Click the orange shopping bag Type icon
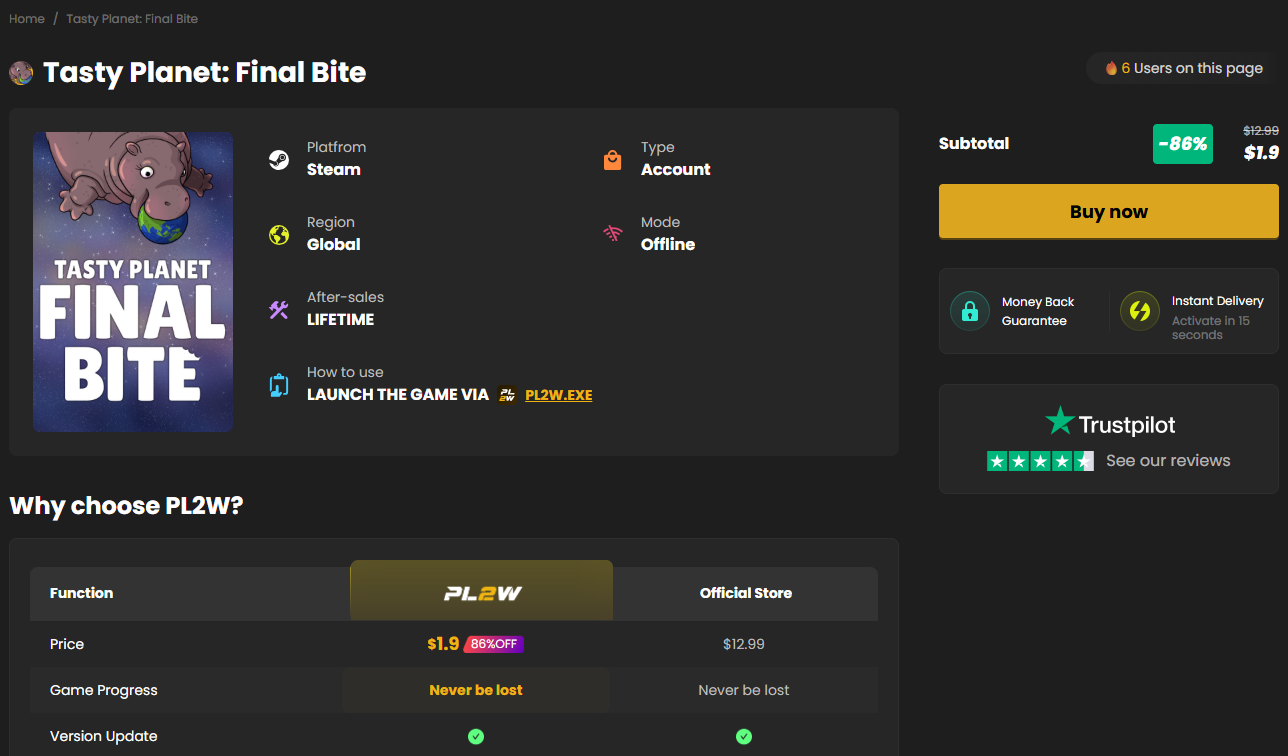Screen dimensions: 1288x756 coord(613,160)
